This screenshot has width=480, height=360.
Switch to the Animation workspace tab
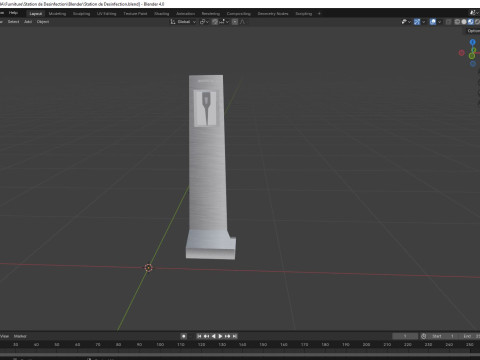point(185,14)
